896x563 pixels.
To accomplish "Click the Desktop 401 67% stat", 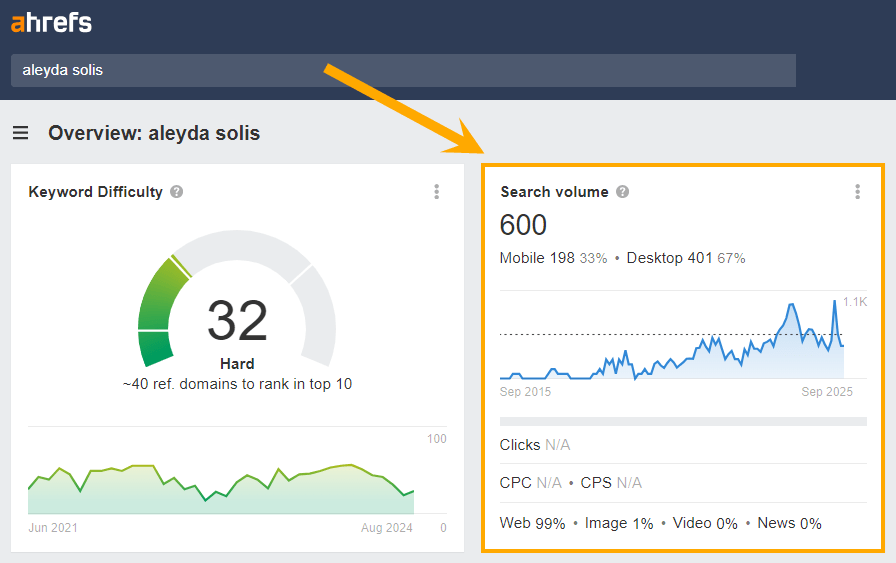I will tap(686, 258).
